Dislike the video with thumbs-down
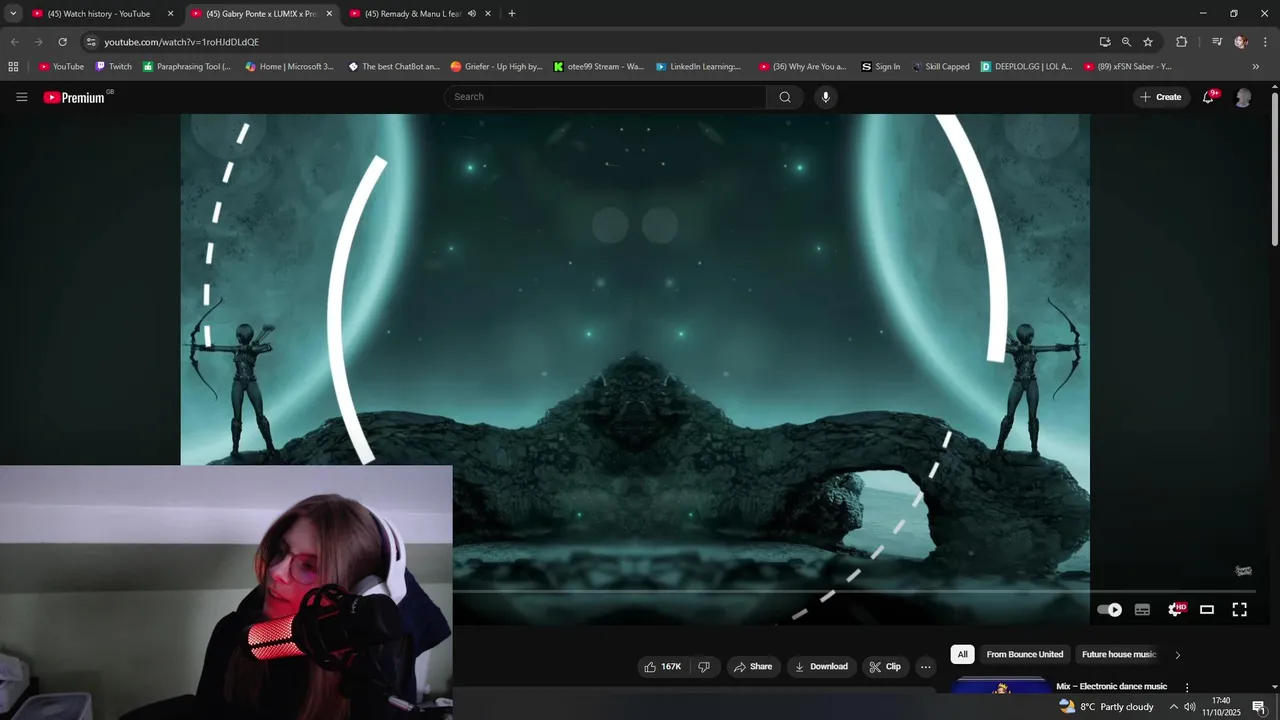 (x=704, y=667)
